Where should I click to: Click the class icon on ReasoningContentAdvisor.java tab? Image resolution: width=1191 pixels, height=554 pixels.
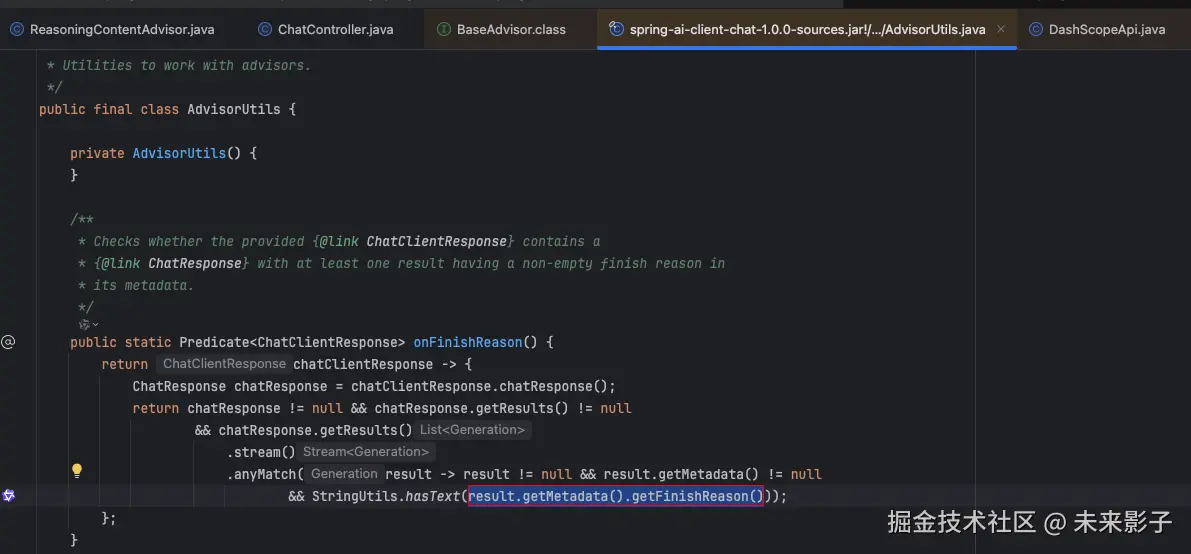point(17,30)
